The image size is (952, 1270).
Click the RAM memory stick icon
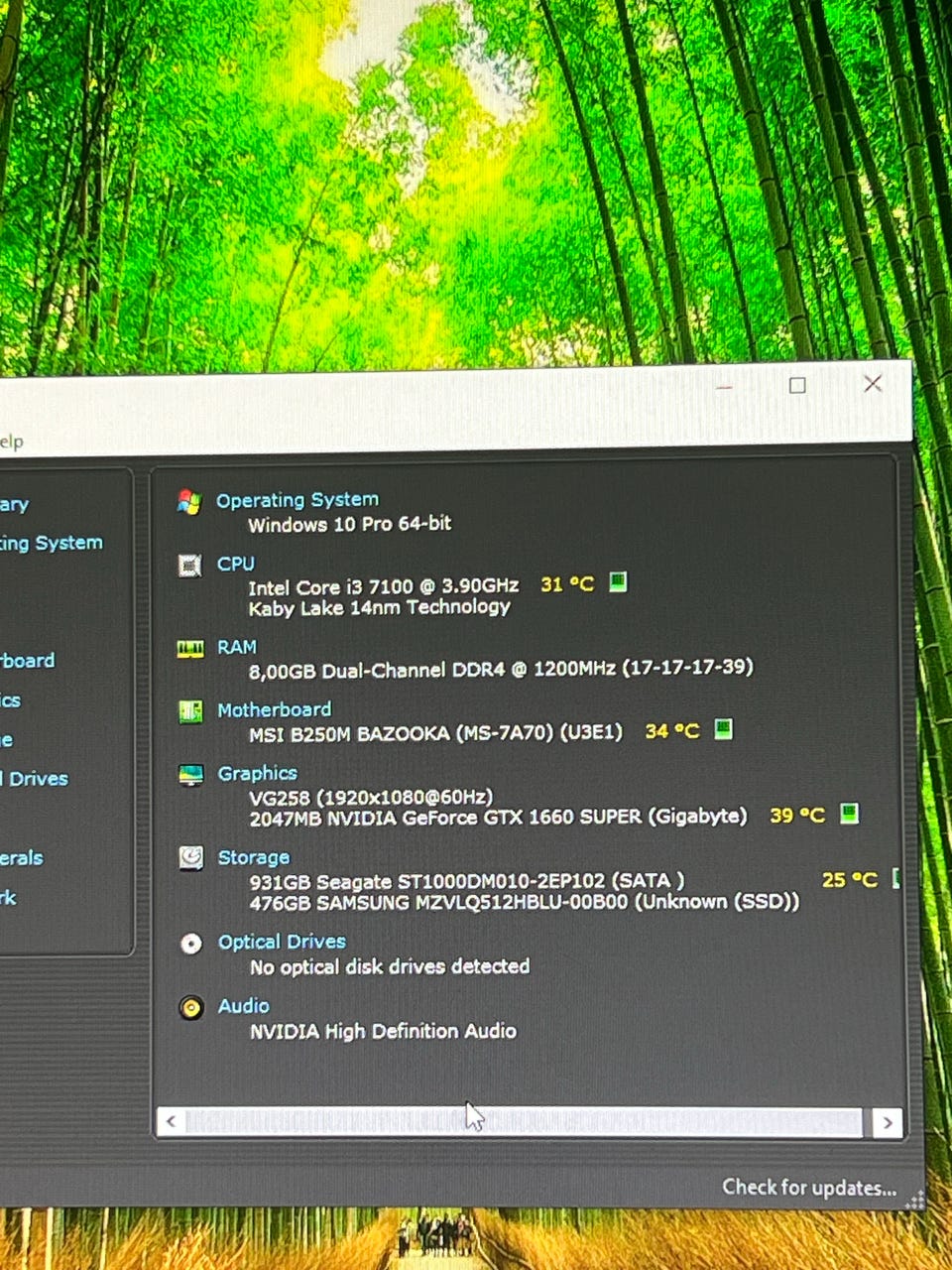189,649
